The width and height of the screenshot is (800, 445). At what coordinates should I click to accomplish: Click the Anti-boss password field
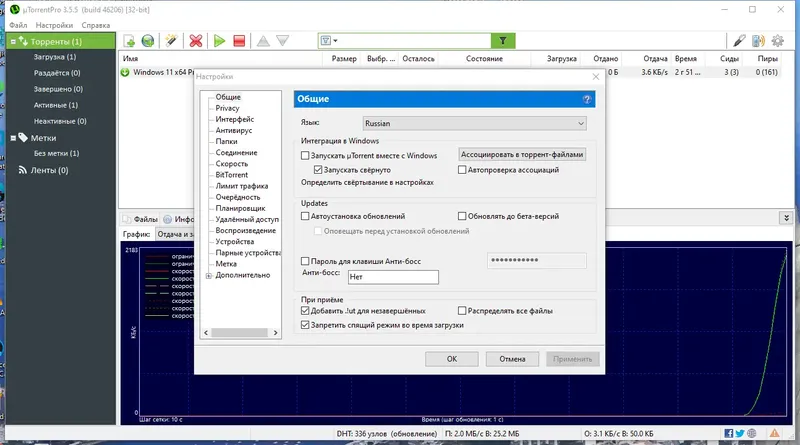(x=537, y=260)
